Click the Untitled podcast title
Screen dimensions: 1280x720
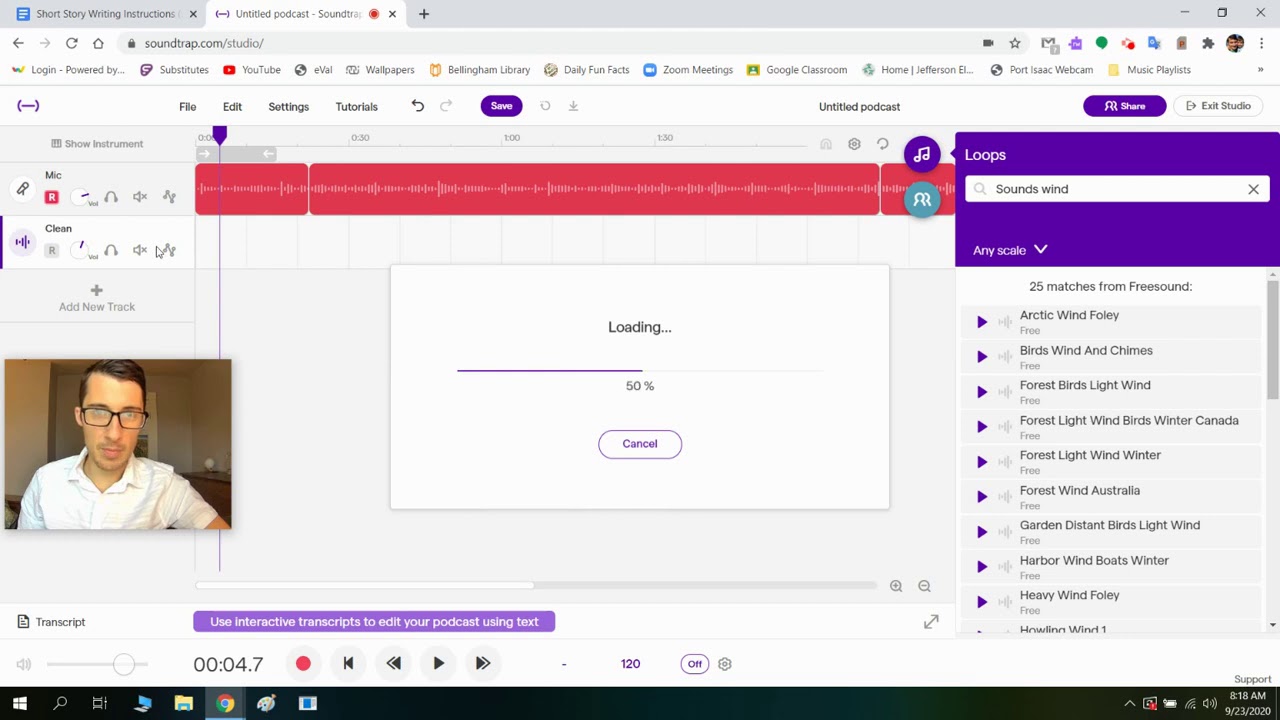tap(859, 107)
